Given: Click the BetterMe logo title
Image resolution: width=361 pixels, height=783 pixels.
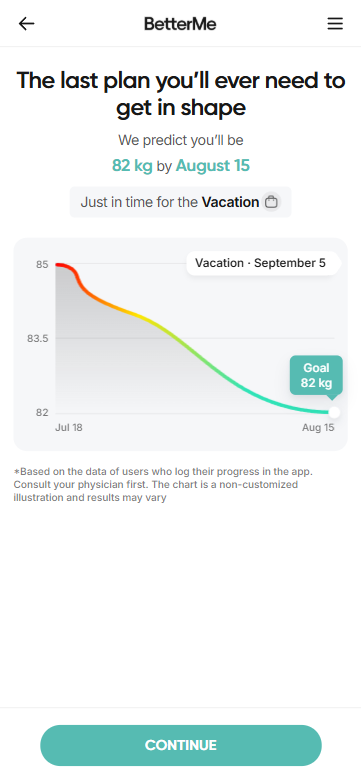Looking at the screenshot, I should point(180,23).
